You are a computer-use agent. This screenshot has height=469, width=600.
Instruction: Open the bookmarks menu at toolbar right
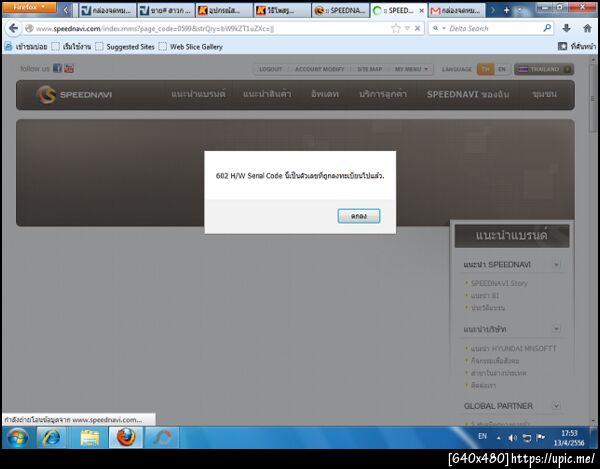(x=577, y=46)
